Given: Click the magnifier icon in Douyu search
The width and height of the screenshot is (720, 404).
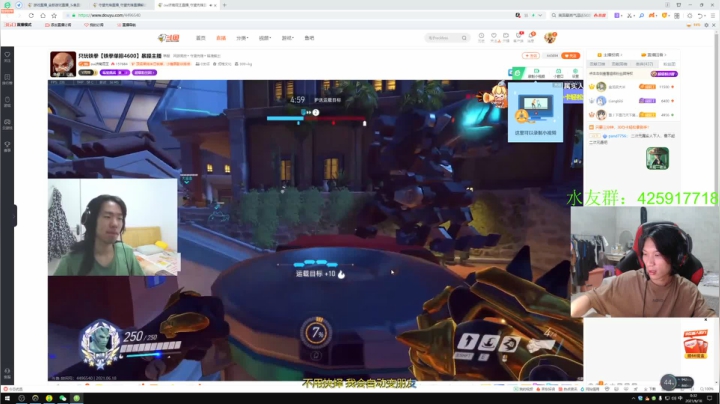Looking at the screenshot, I should click(464, 38).
